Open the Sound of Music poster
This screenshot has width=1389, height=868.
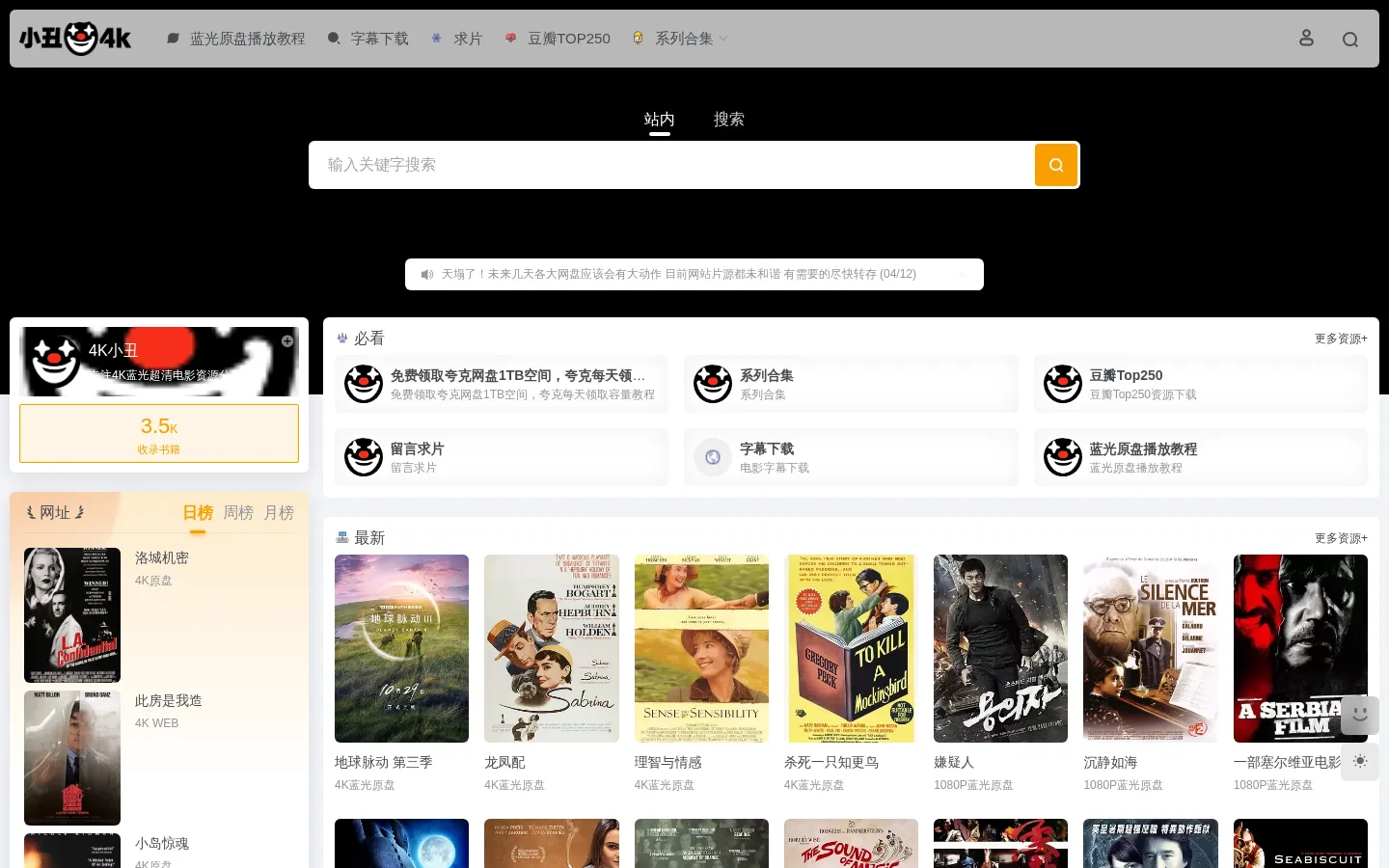[851, 843]
